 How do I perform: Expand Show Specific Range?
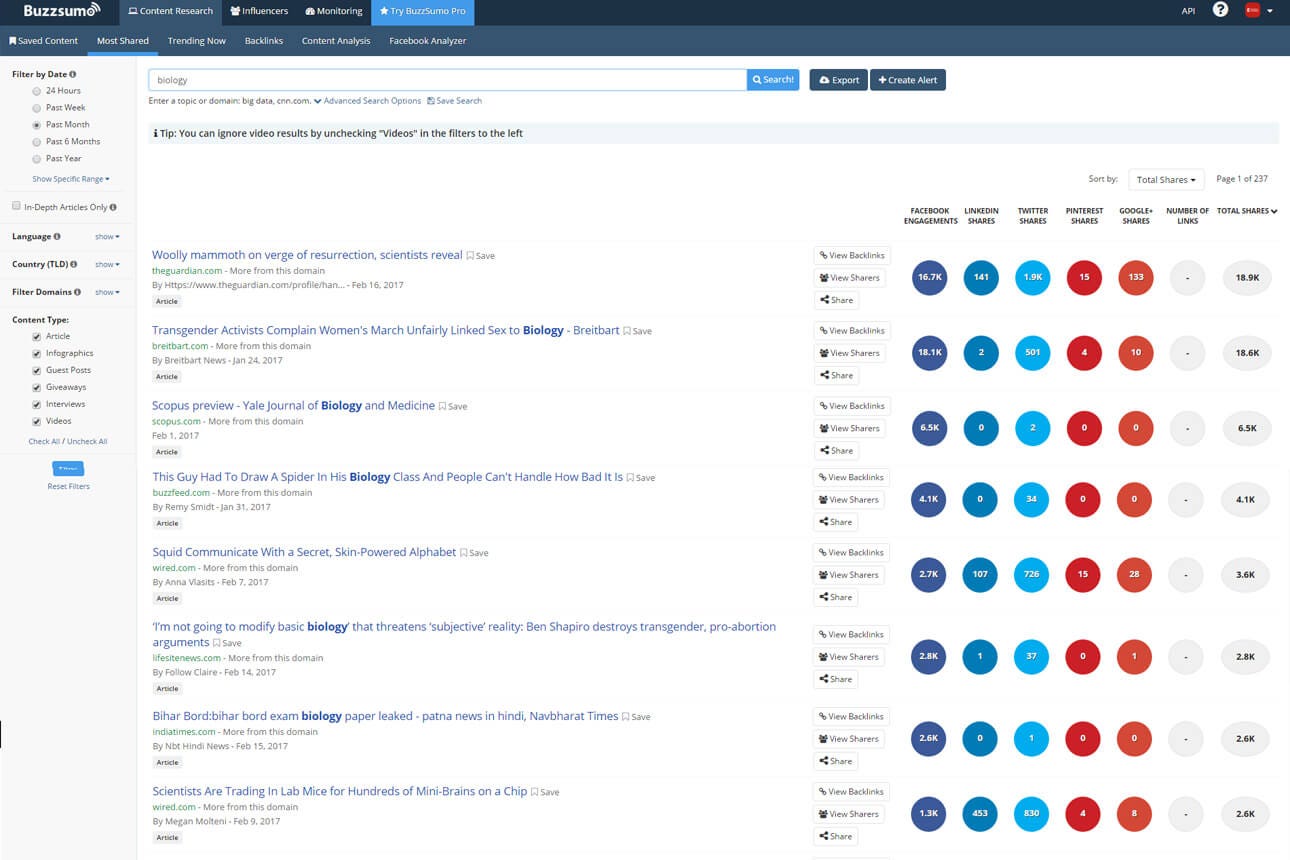point(71,179)
